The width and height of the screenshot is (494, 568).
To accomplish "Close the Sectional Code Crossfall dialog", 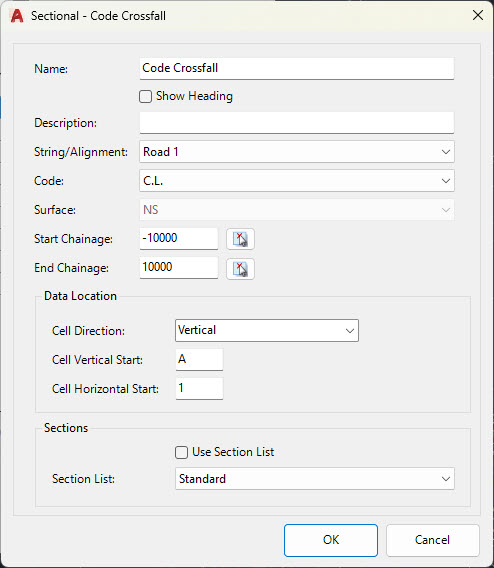I will pos(478,15).
